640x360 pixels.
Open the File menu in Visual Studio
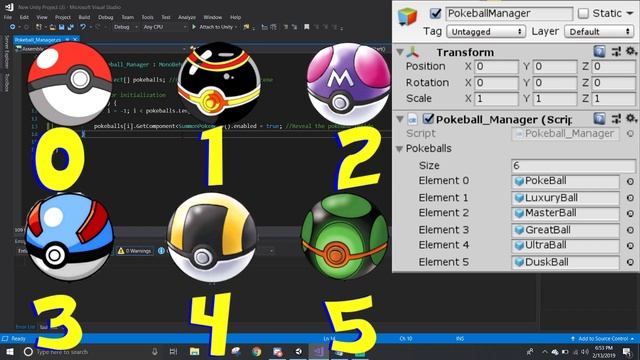pyautogui.click(x=8, y=17)
